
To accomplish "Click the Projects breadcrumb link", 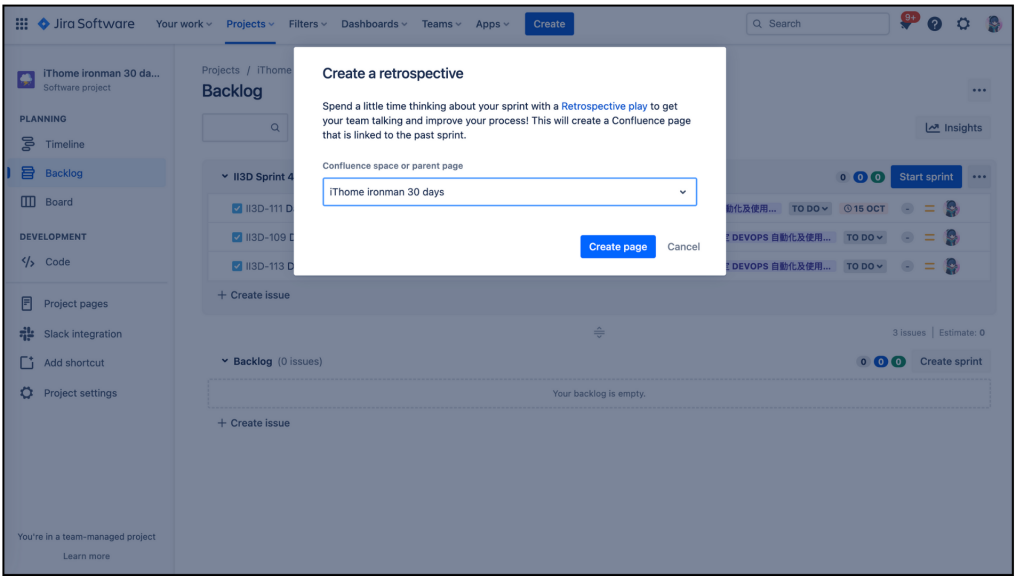I will click(x=221, y=70).
